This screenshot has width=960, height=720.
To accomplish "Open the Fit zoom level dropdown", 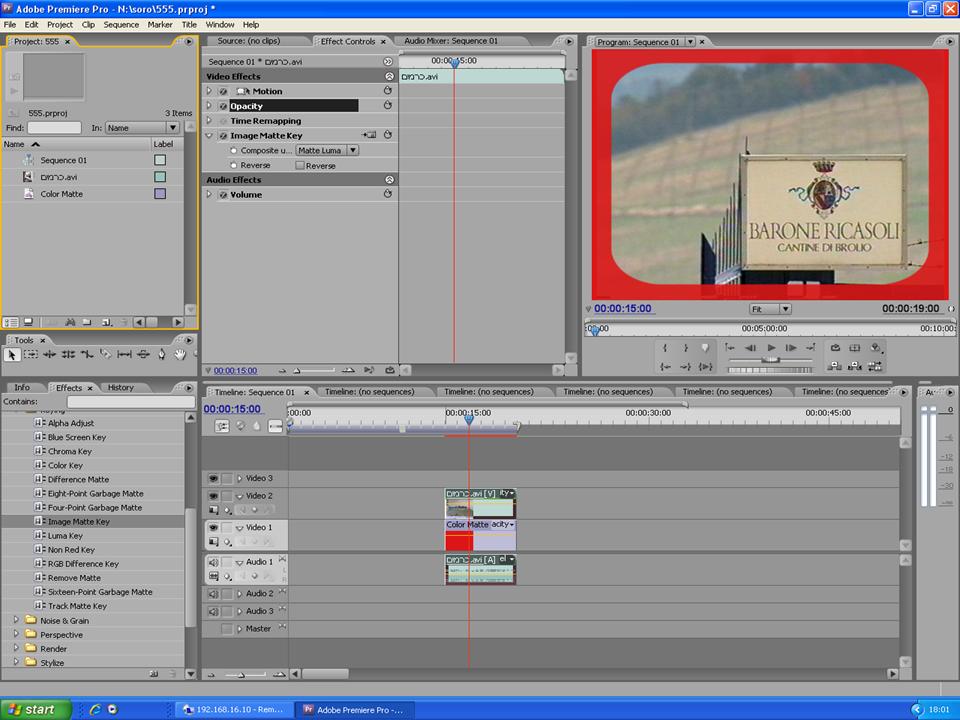I will pos(771,309).
